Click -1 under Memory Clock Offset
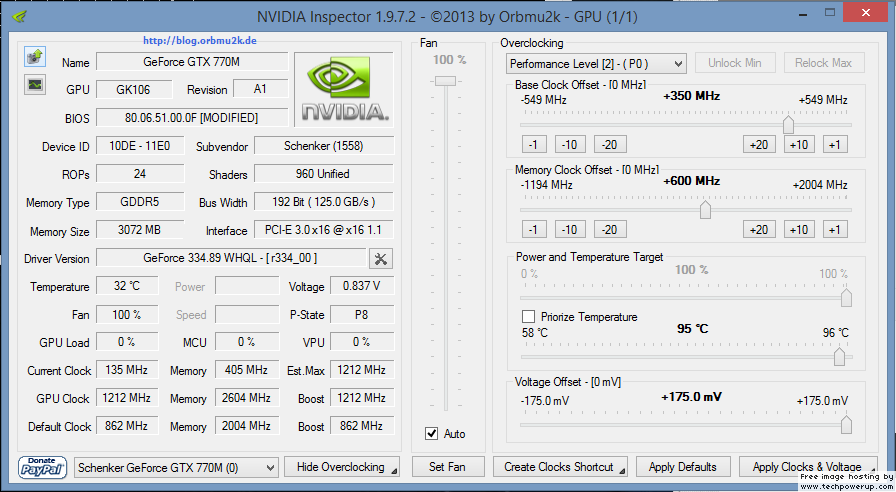This screenshot has height=492, width=896. pyautogui.click(x=534, y=230)
